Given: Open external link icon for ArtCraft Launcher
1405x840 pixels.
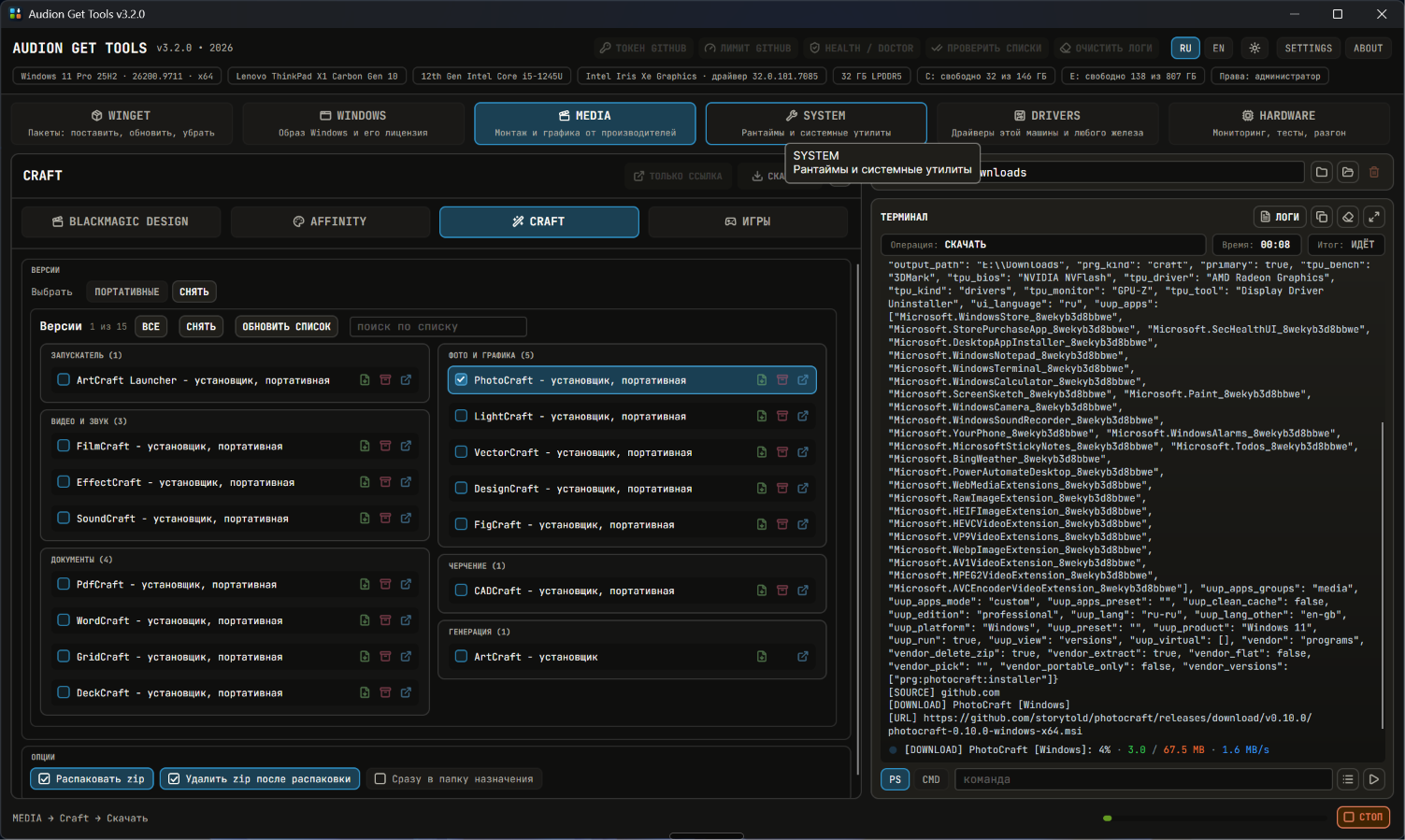Looking at the screenshot, I should point(406,380).
